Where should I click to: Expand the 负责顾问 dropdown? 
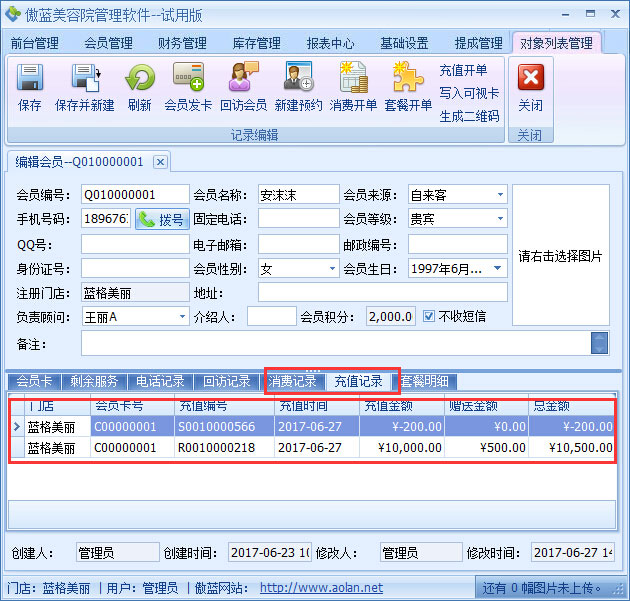181,316
